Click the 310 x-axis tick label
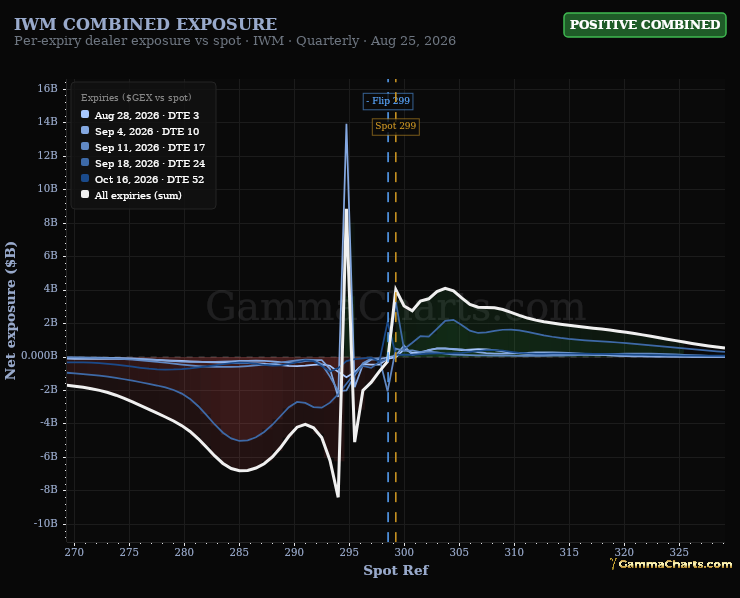Viewport: 740px width, 598px height. (x=514, y=552)
